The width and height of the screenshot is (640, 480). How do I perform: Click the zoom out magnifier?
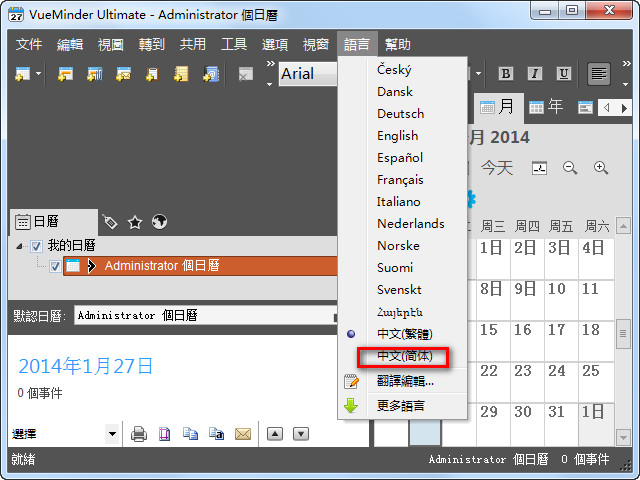coord(570,168)
